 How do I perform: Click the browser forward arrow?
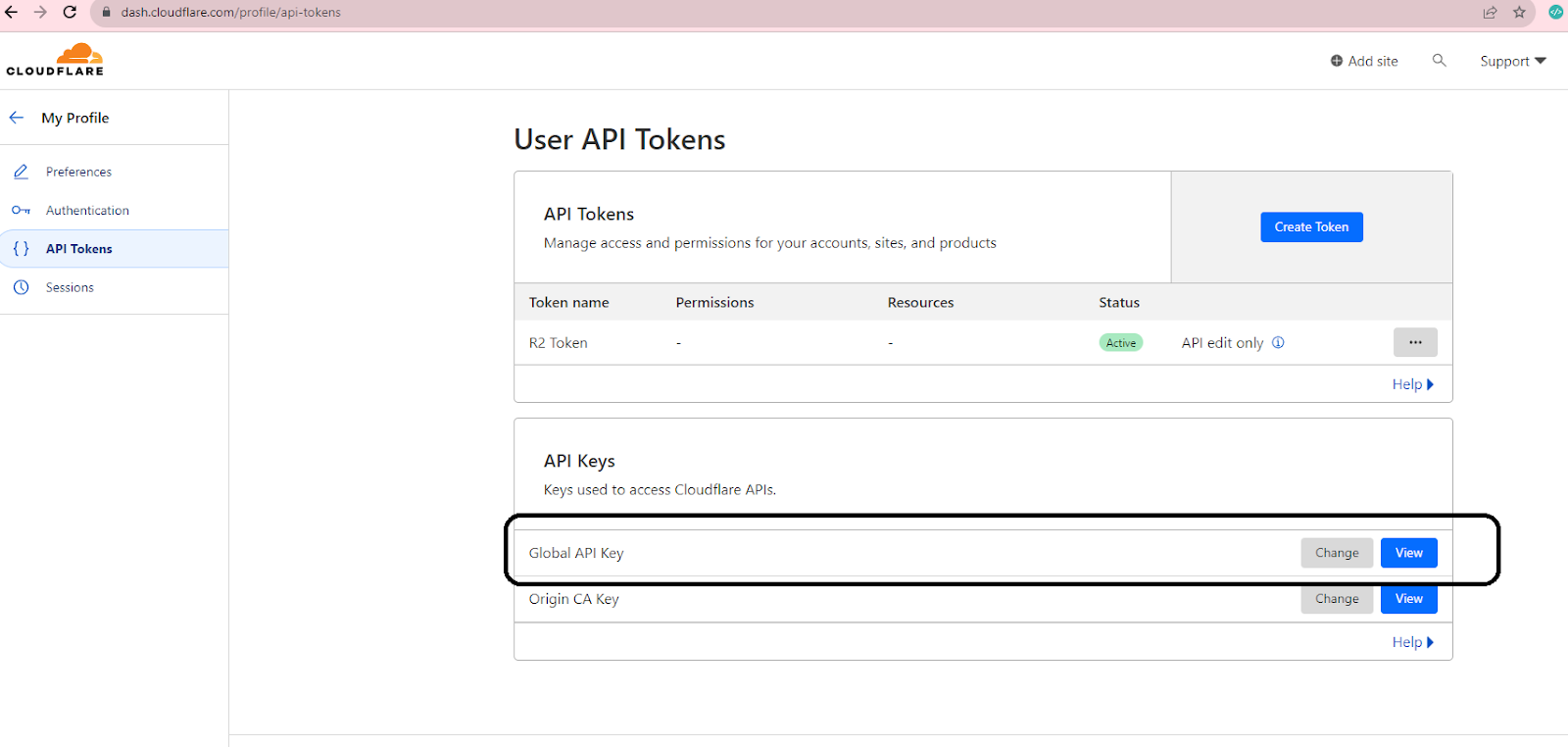coord(40,12)
